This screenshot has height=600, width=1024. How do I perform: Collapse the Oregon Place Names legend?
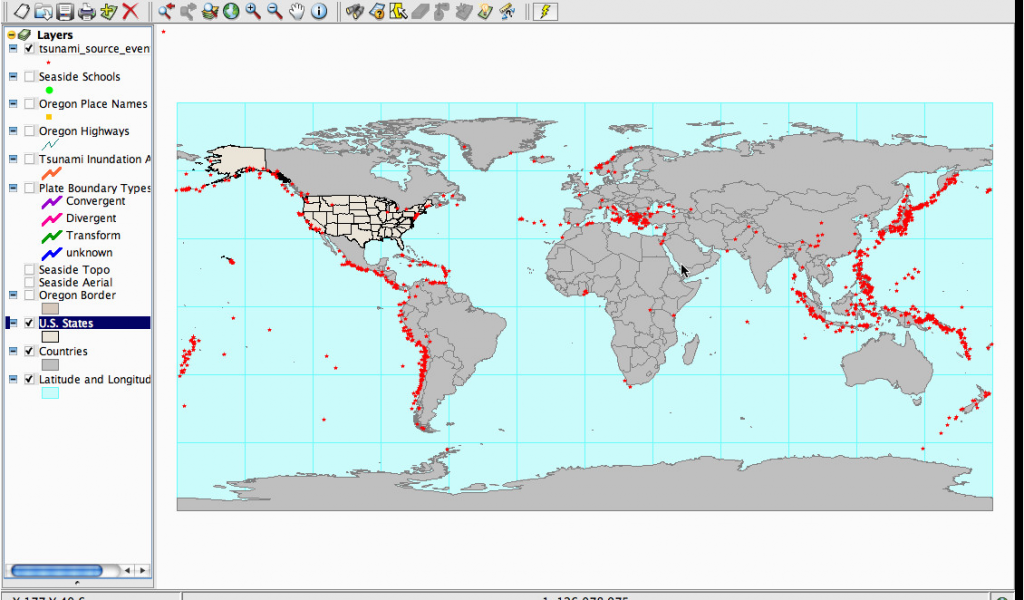[x=13, y=104]
